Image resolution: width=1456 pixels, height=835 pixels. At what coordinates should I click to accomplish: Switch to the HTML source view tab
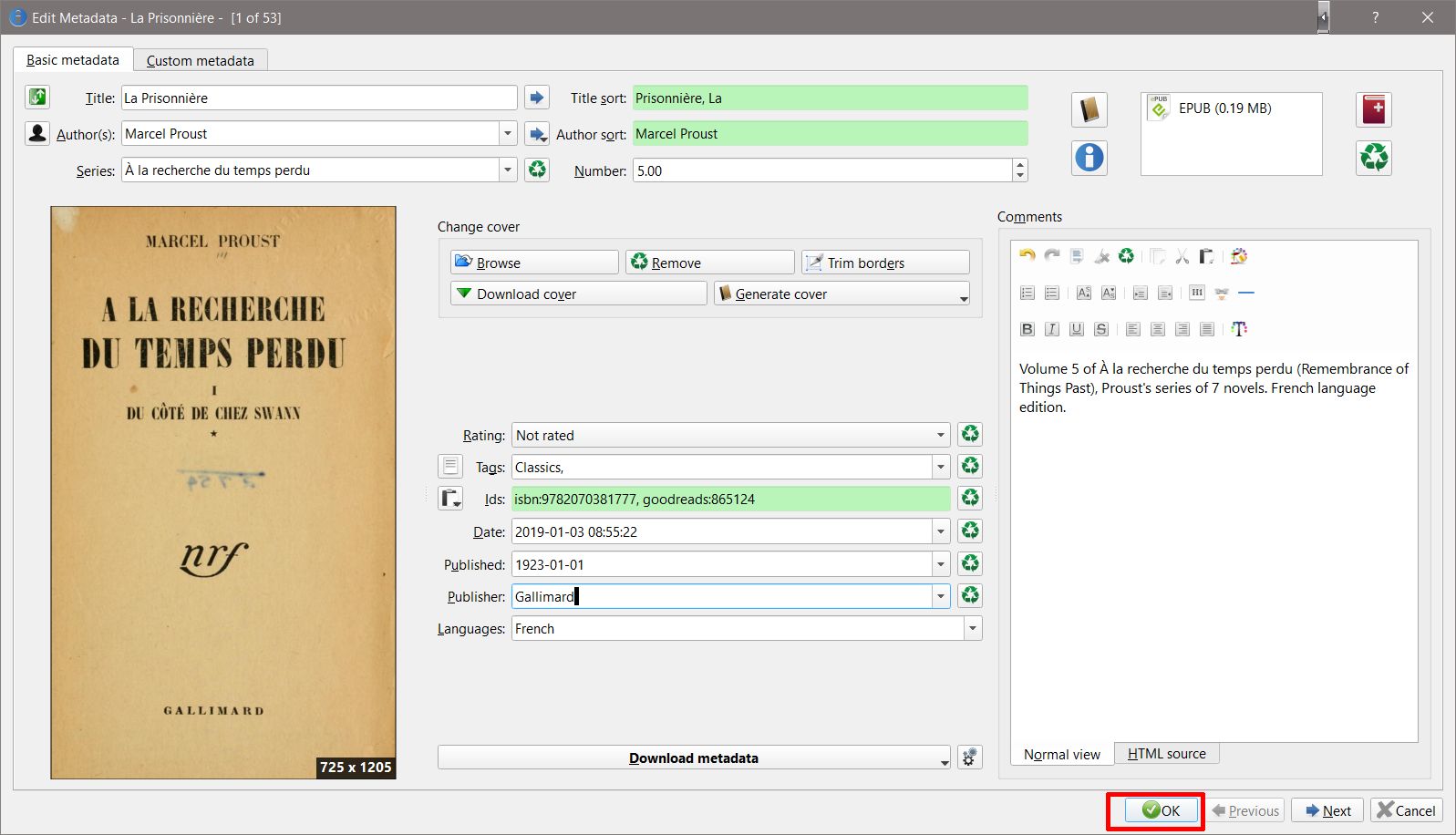pos(1166,754)
